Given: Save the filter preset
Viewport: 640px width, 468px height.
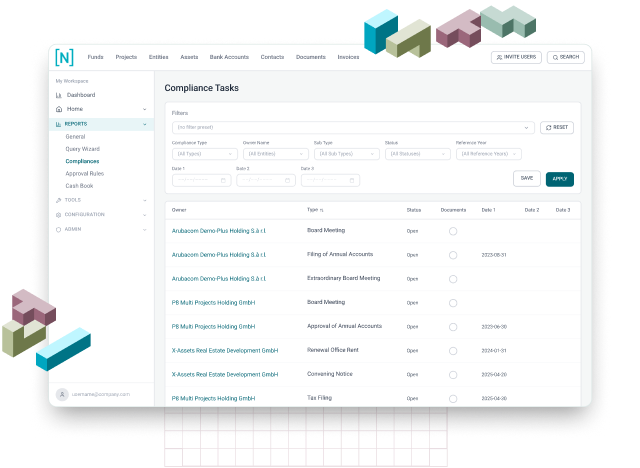Looking at the screenshot, I should [527, 178].
